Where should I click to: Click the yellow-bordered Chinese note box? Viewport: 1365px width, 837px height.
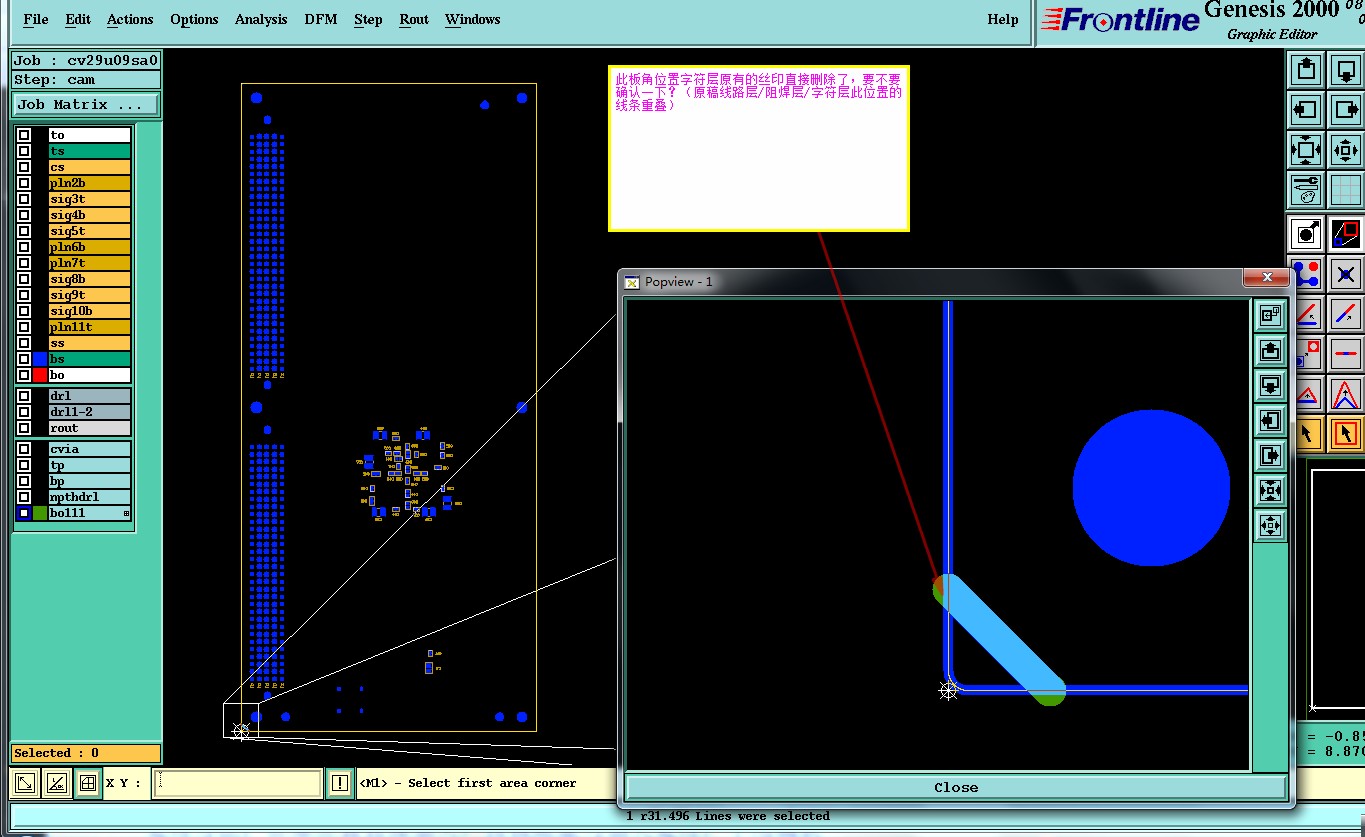(759, 148)
